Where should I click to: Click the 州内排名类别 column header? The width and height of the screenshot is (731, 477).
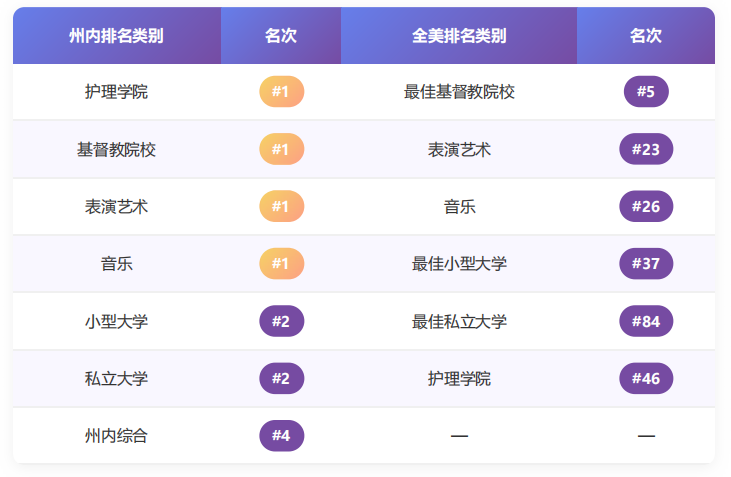117,35
